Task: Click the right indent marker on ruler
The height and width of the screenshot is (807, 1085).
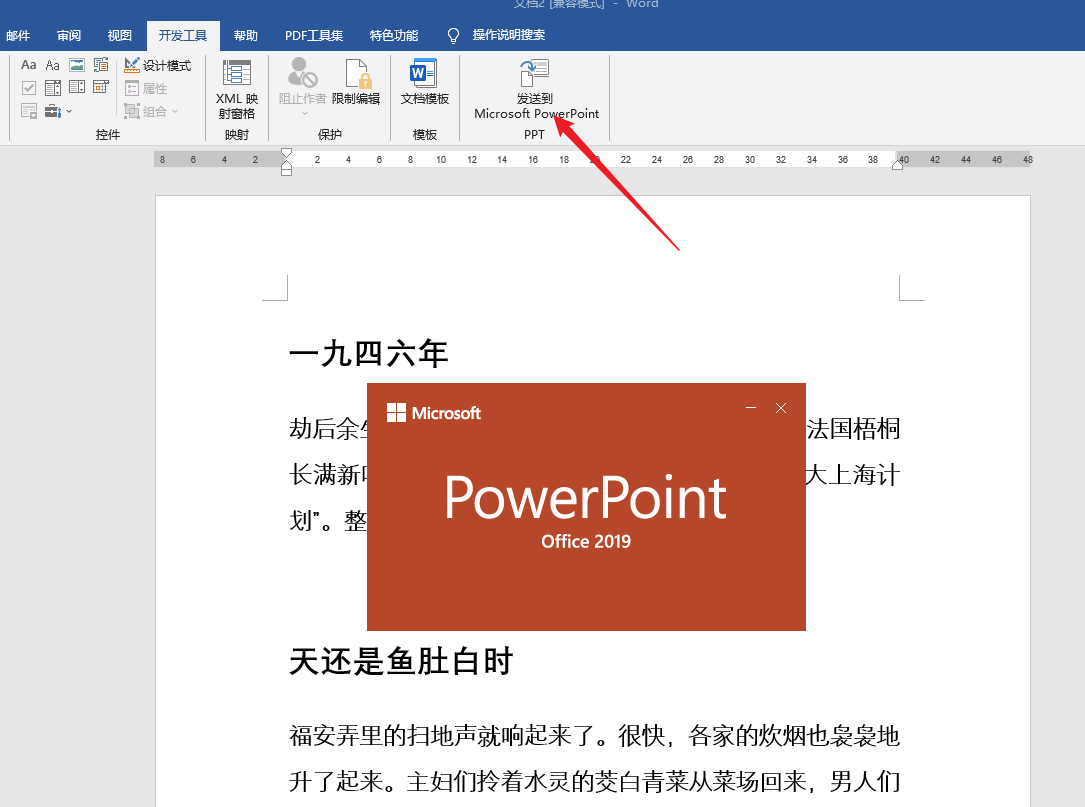Action: (x=897, y=164)
